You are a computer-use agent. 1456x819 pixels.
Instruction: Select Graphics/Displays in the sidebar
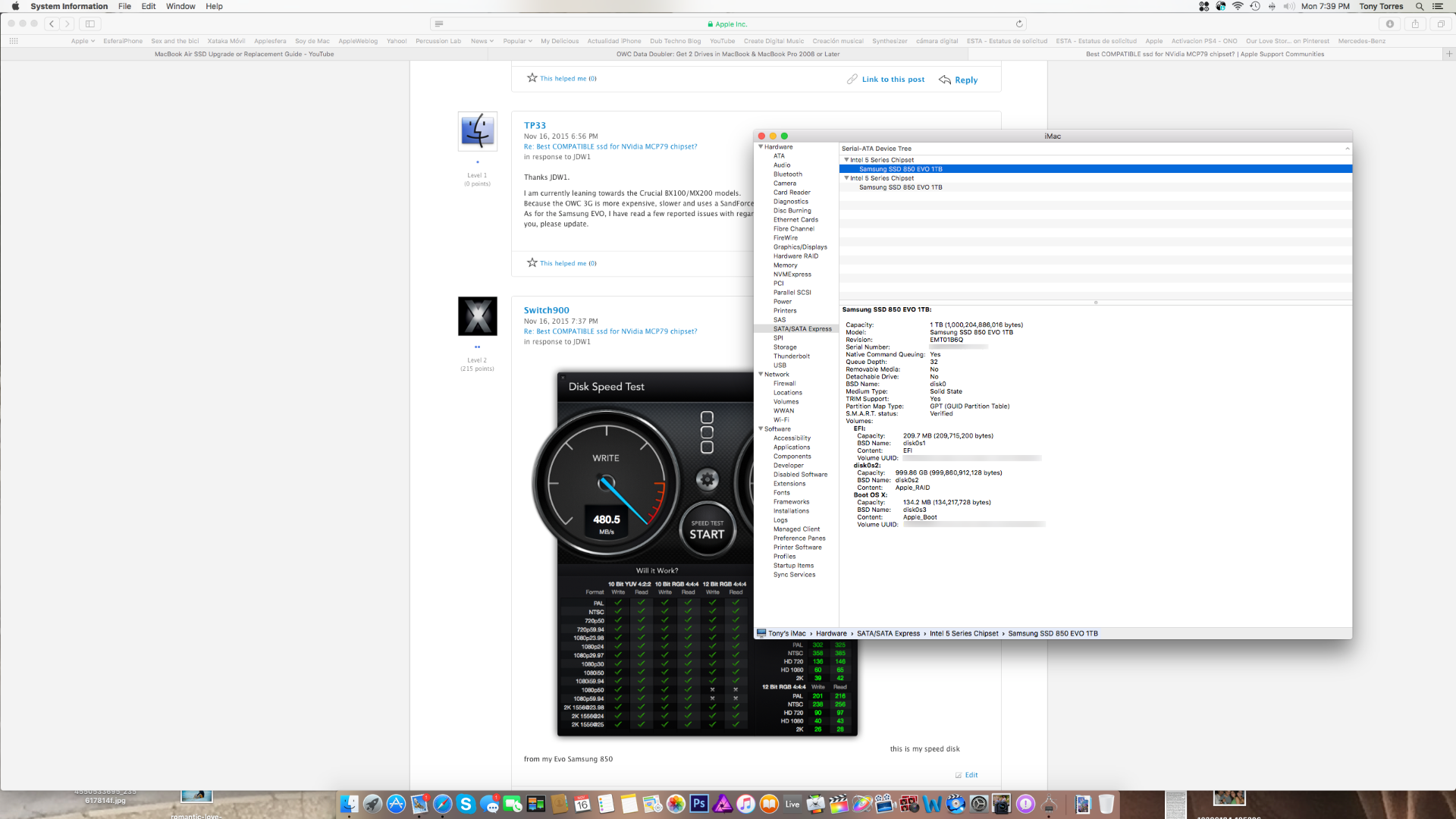coord(800,247)
